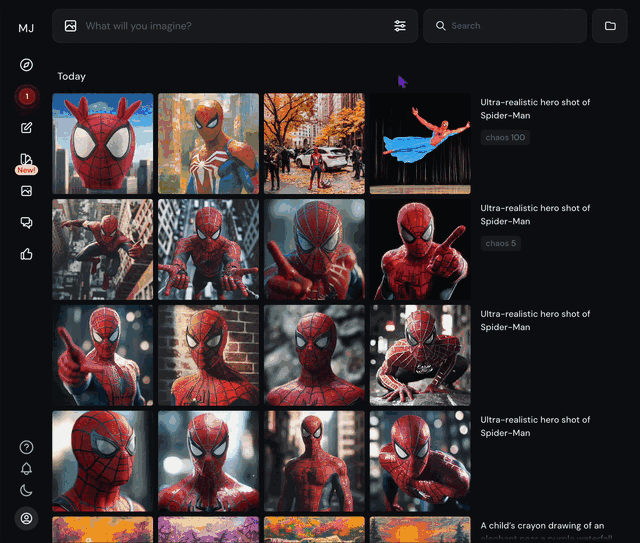Open Spider-Man standing in city street thumbnail

pyautogui.click(x=314, y=461)
